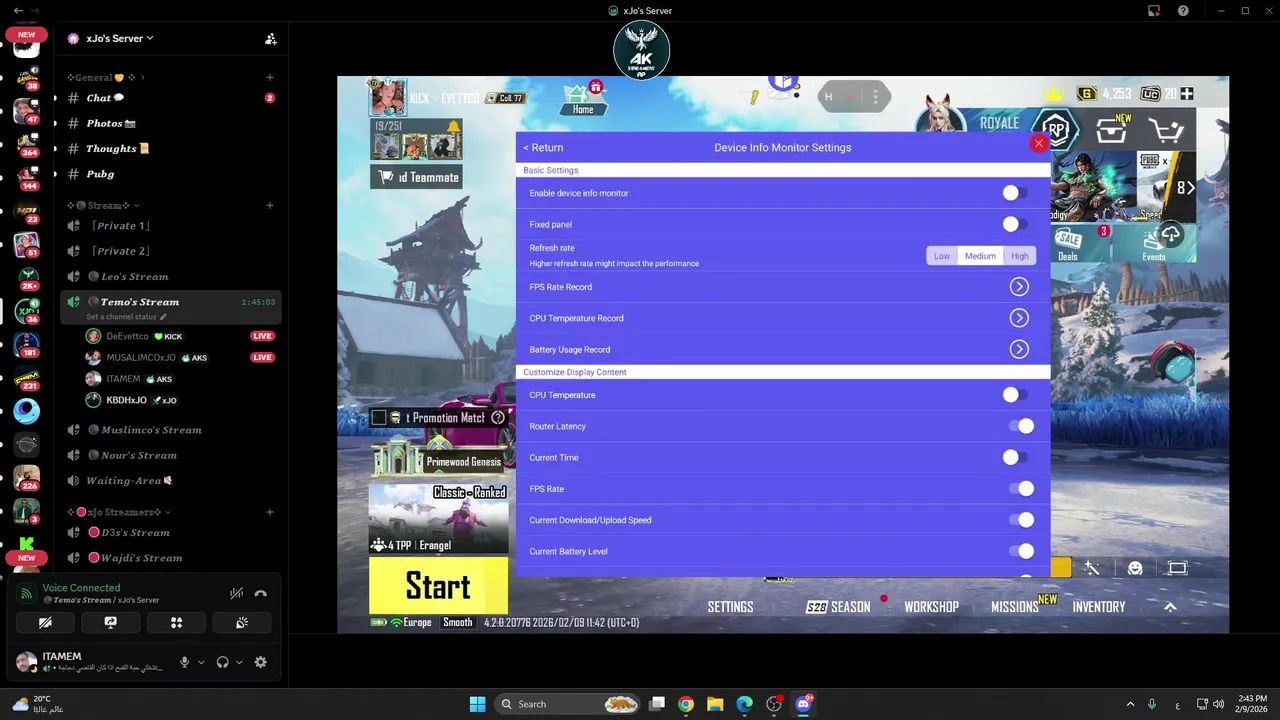Viewport: 1280px width, 720px height.
Task: Open the soundboard icon in voice panel
Action: 241,622
